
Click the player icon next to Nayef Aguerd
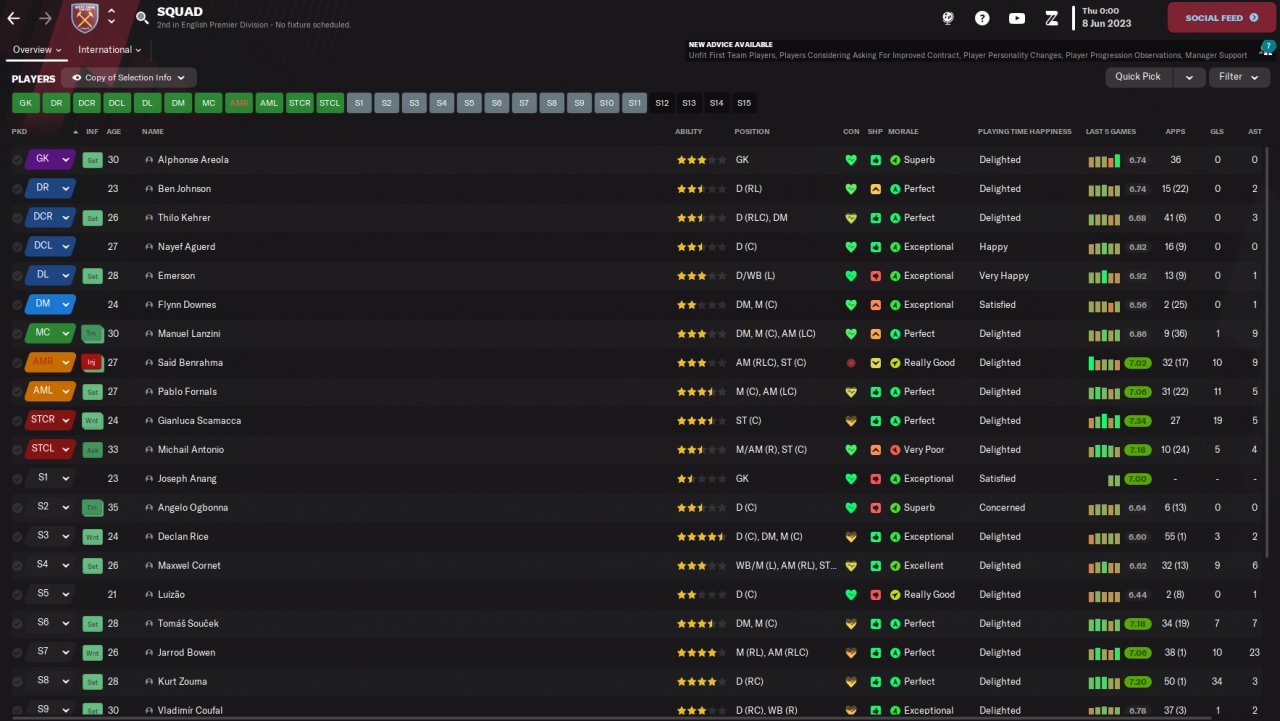149,247
